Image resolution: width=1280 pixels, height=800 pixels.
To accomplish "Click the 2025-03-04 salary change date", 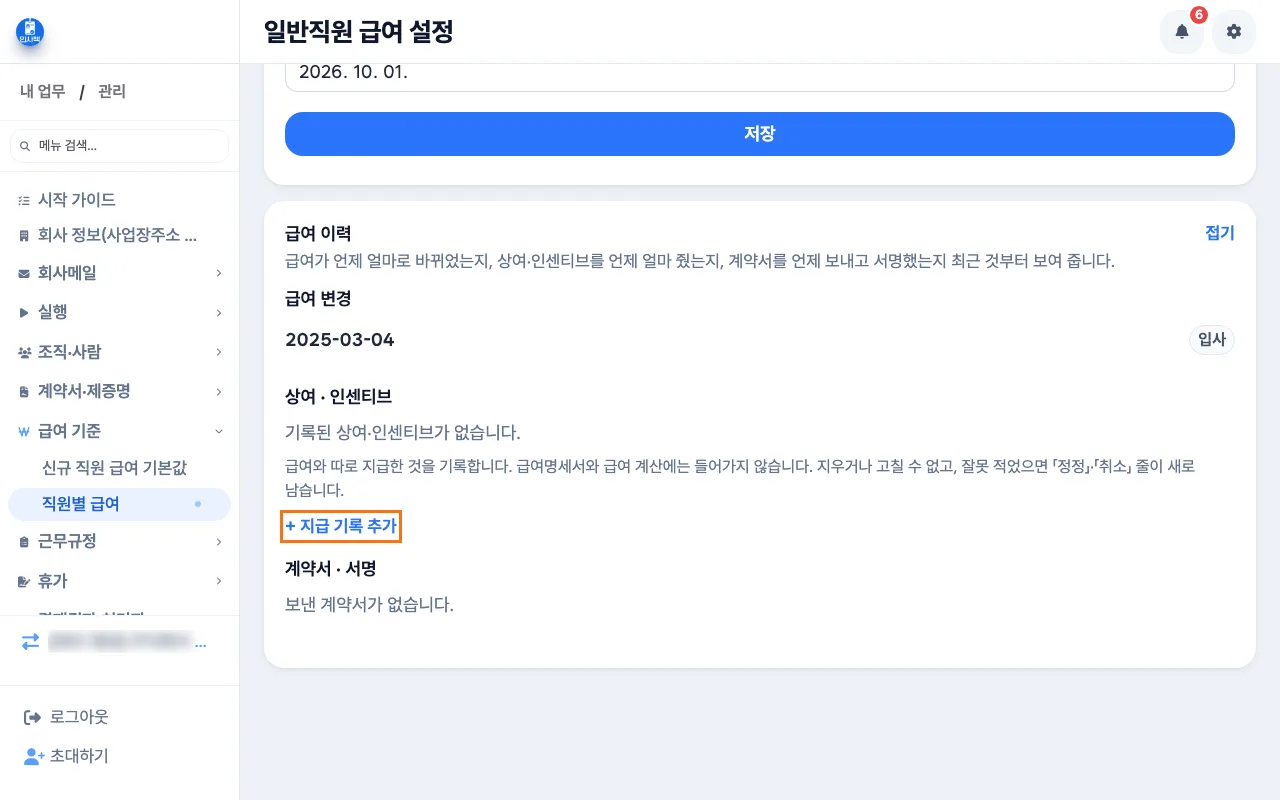I will tap(340, 340).
